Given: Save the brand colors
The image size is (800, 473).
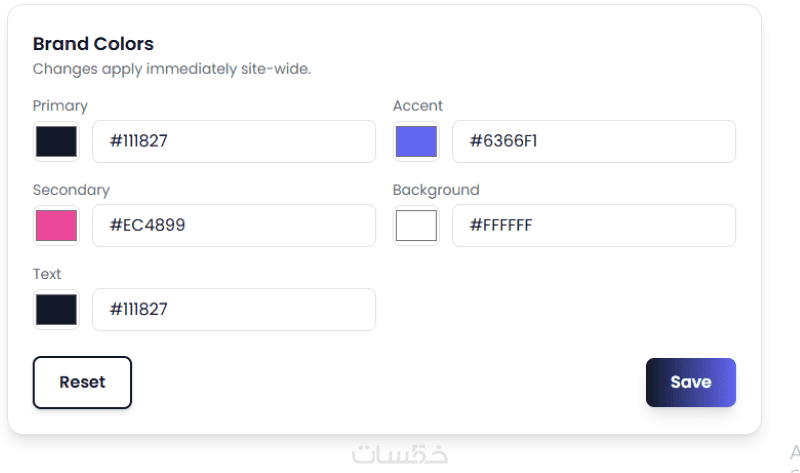Looking at the screenshot, I should tap(691, 382).
